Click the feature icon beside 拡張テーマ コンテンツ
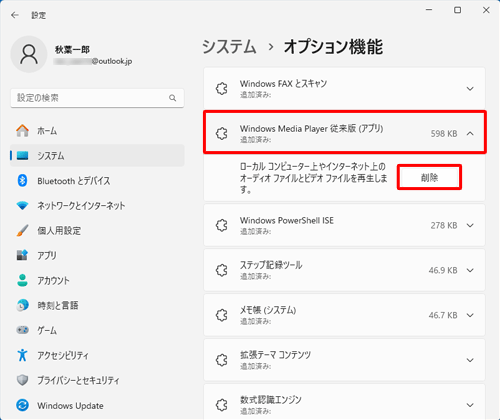Screen dimensions: 500x420 coord(222,360)
